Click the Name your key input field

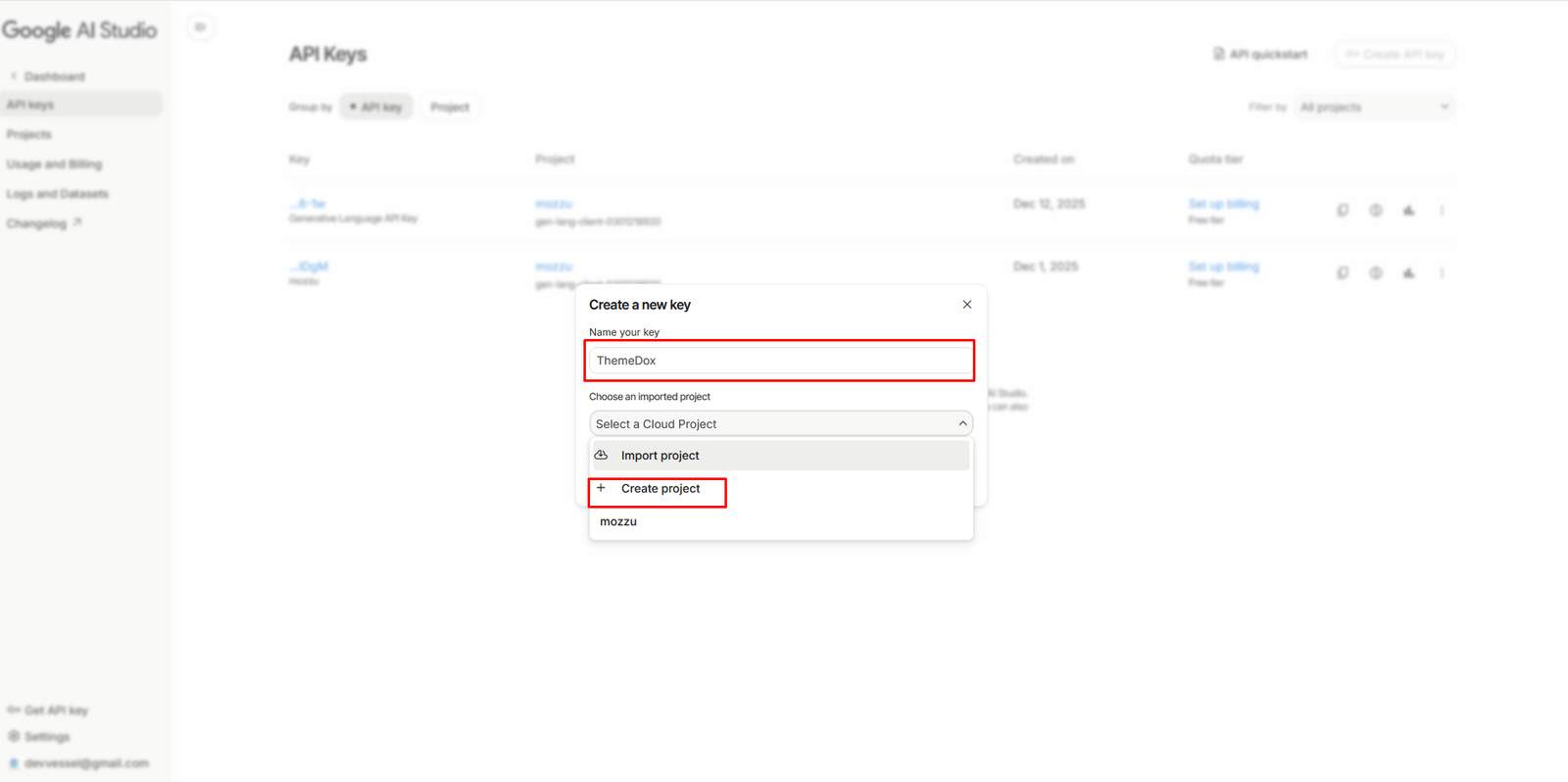pyautogui.click(x=780, y=361)
